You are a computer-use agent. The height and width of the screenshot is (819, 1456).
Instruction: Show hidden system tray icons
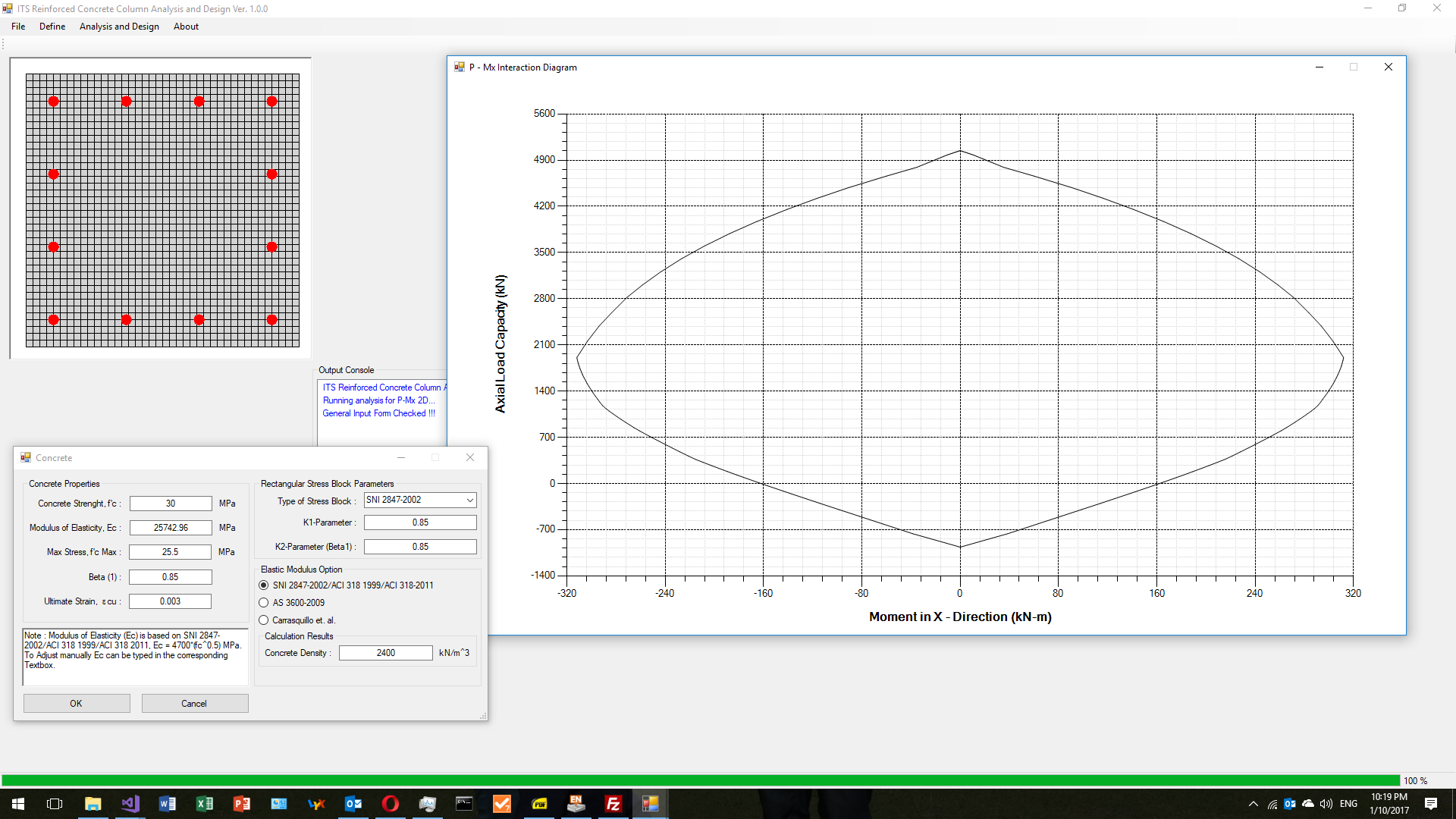click(x=1253, y=804)
